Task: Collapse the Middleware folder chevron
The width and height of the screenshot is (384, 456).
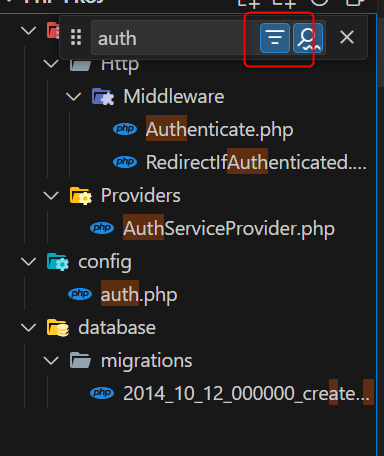Action: [x=73, y=97]
